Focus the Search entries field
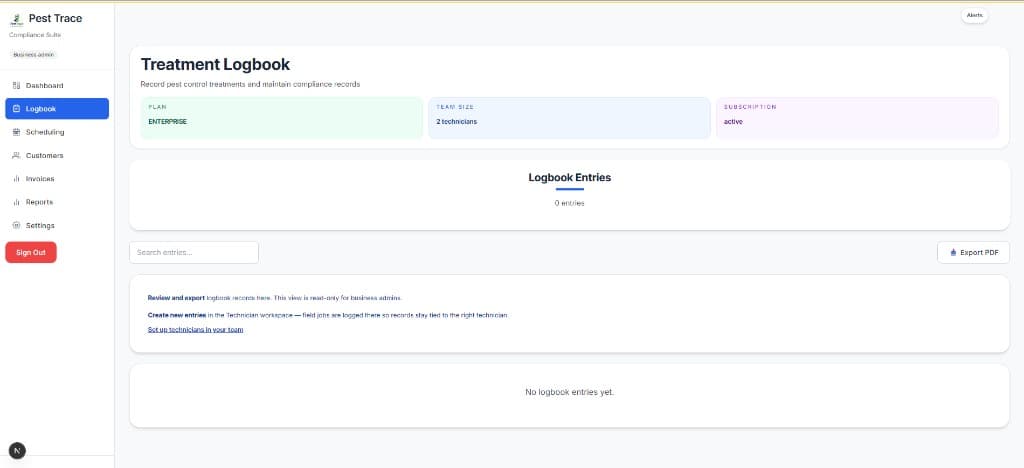This screenshot has width=1024, height=468. 194,253
